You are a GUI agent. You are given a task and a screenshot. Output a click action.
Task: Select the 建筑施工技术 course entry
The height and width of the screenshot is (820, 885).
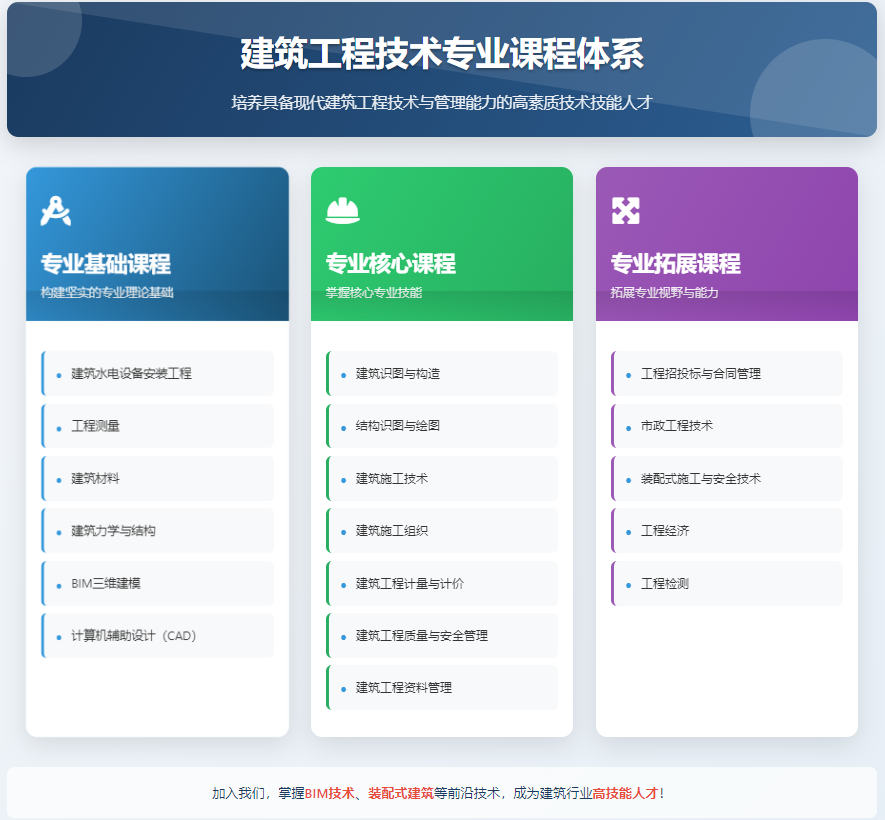click(392, 479)
